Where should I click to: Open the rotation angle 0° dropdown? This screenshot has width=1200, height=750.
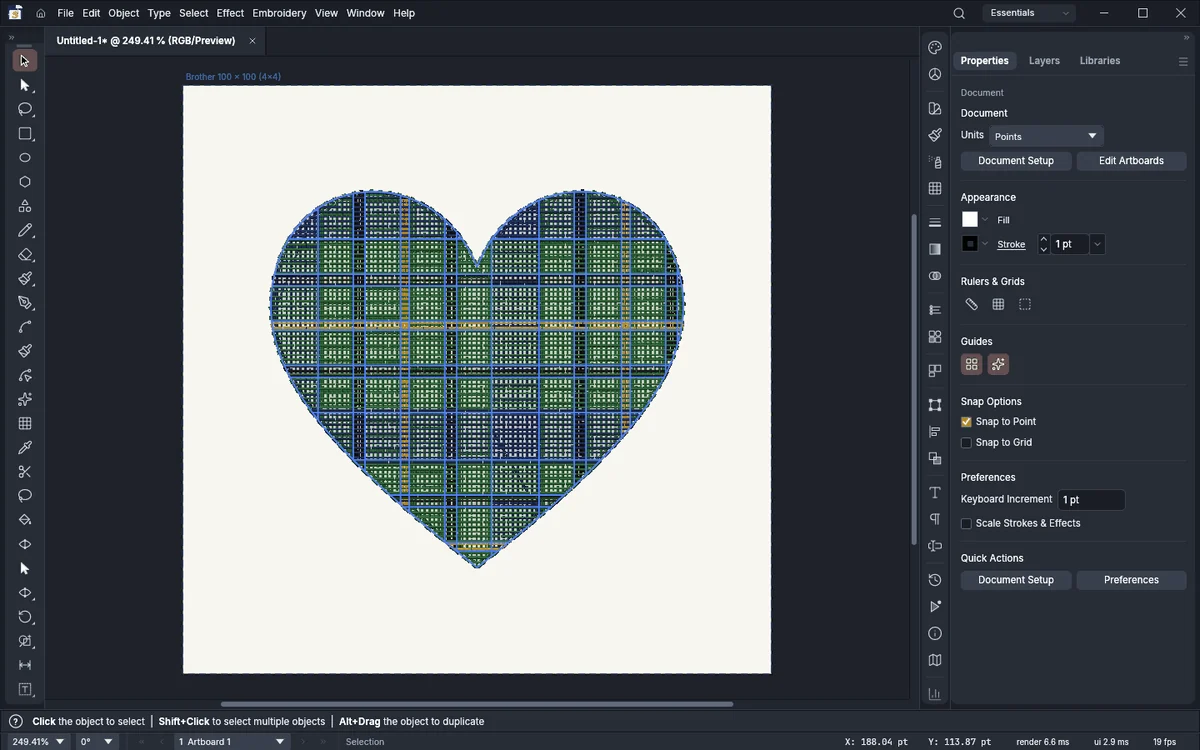tap(97, 742)
